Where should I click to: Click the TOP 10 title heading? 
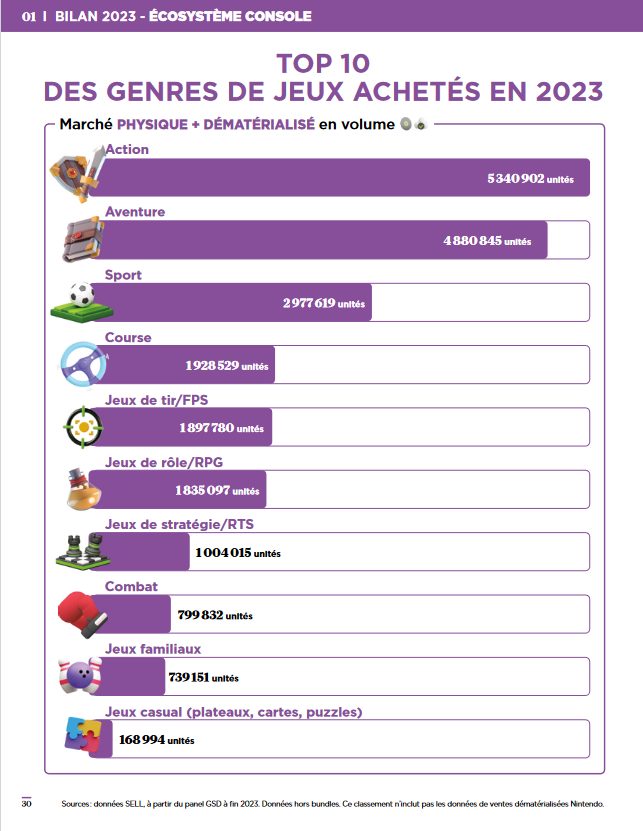click(322, 64)
